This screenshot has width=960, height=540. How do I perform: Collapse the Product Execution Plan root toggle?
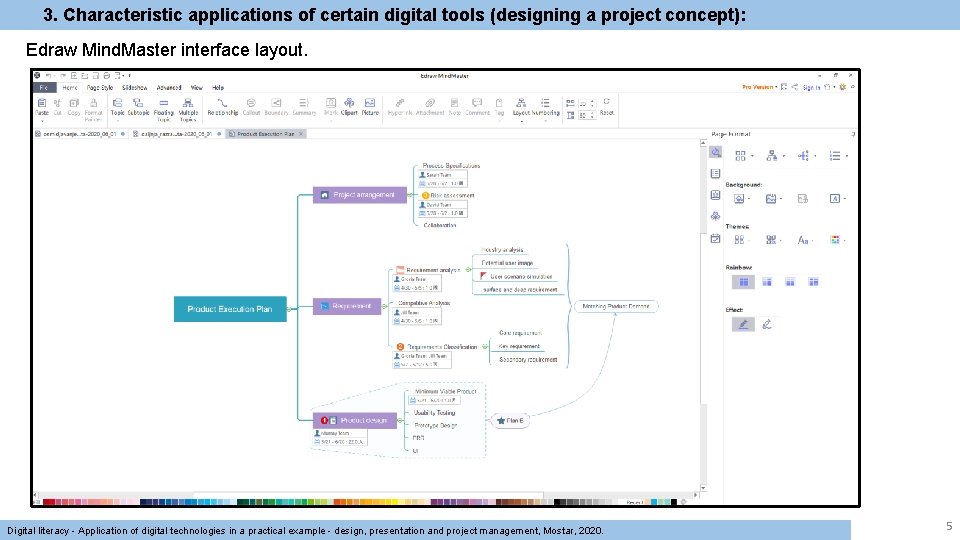coord(289,309)
